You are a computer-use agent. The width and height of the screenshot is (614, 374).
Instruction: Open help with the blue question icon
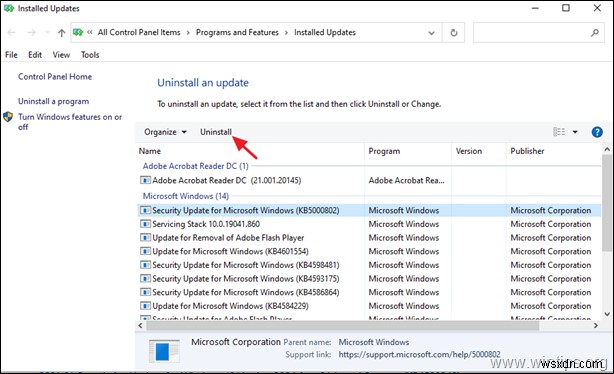click(597, 132)
